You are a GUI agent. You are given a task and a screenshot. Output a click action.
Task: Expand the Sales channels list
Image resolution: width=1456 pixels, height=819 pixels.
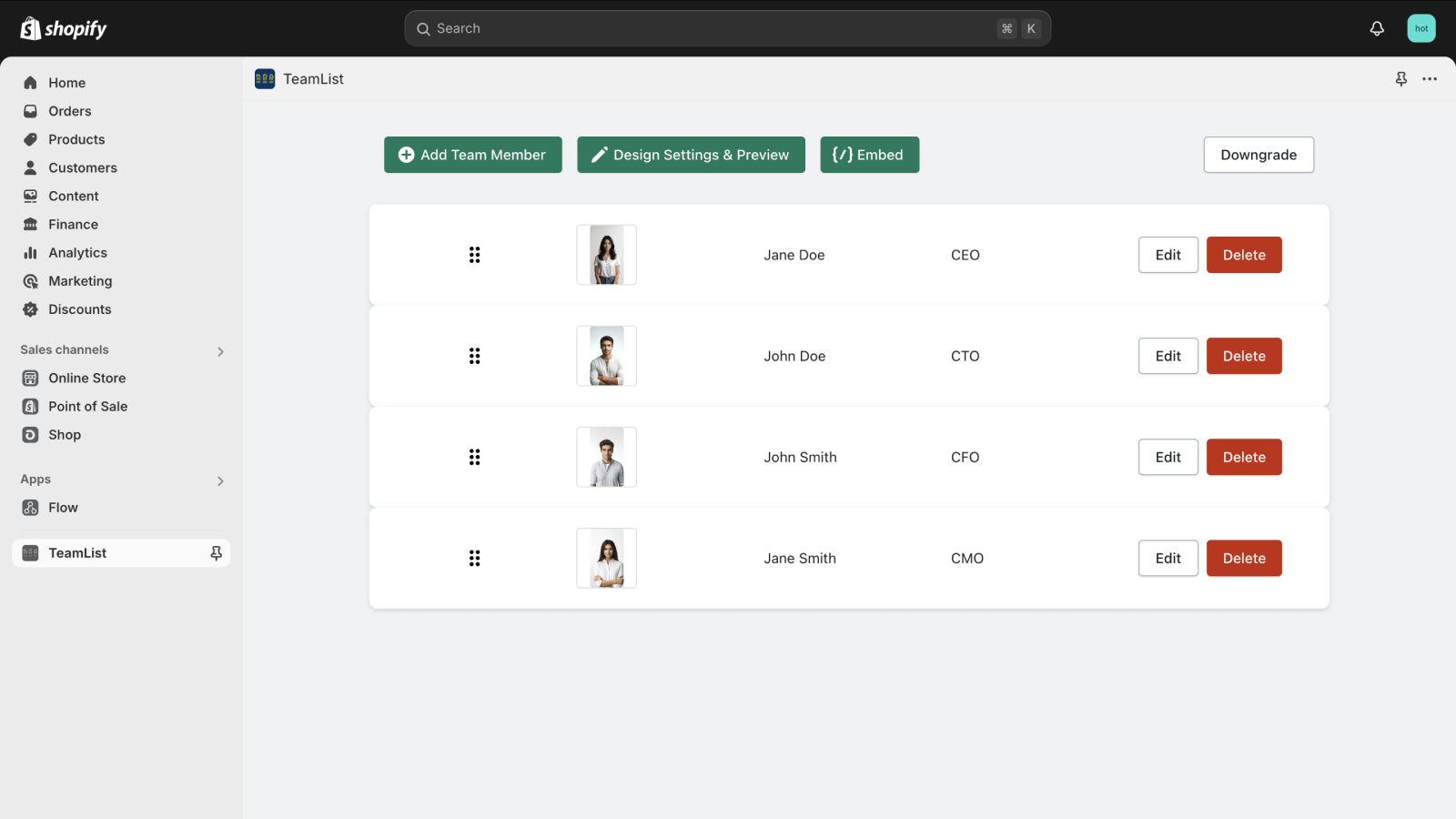coord(219,350)
